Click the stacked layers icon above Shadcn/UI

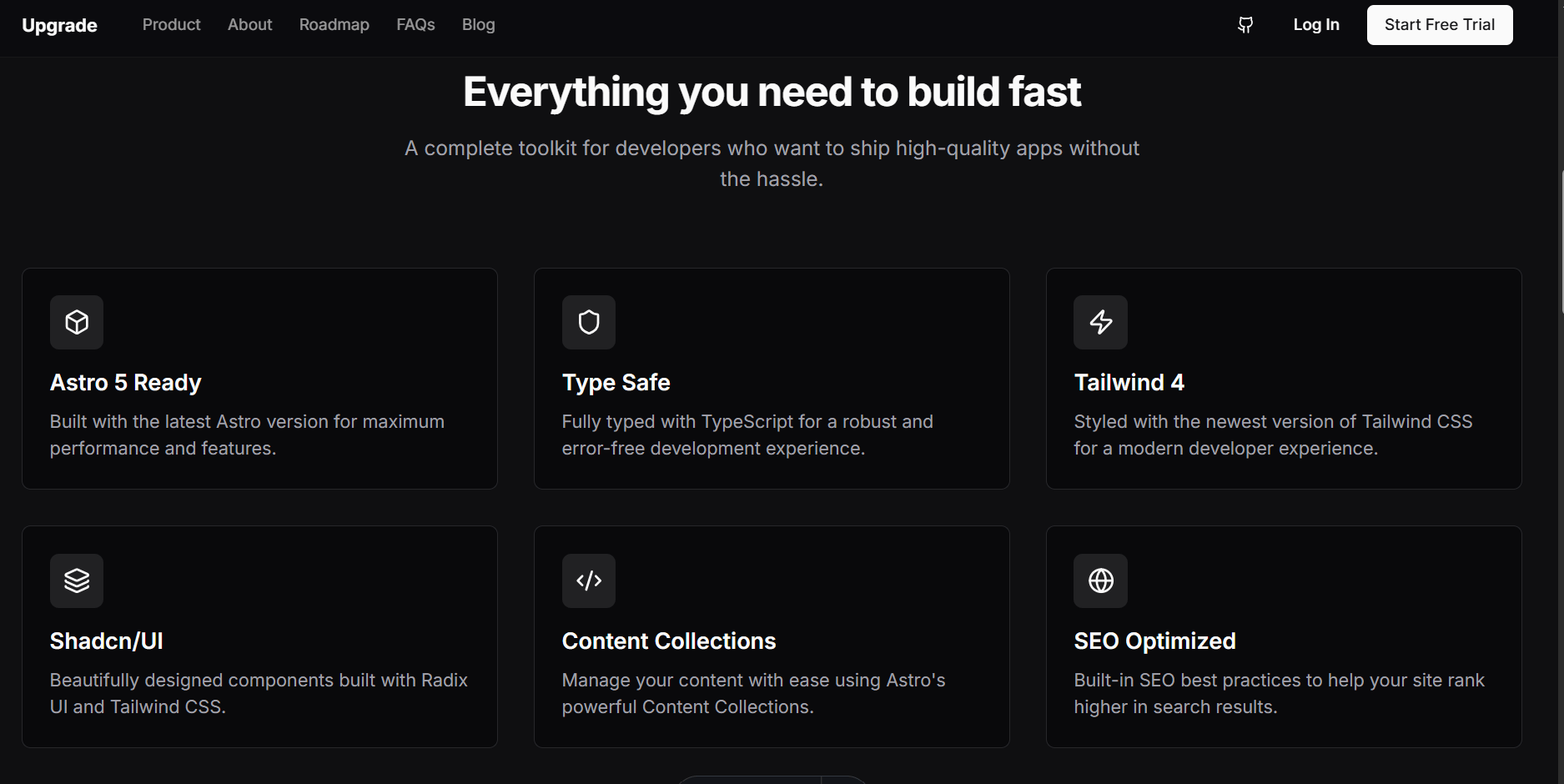77,580
